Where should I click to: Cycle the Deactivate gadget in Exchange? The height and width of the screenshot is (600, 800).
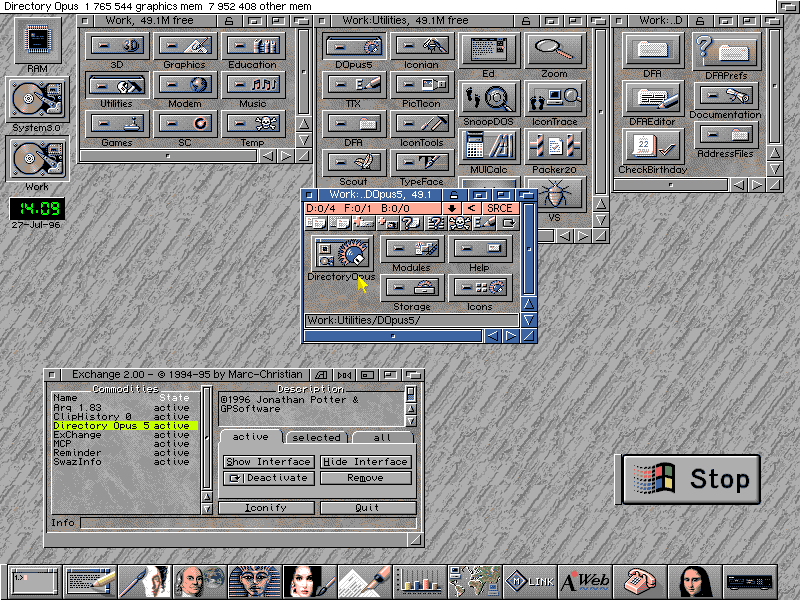[x=269, y=478]
